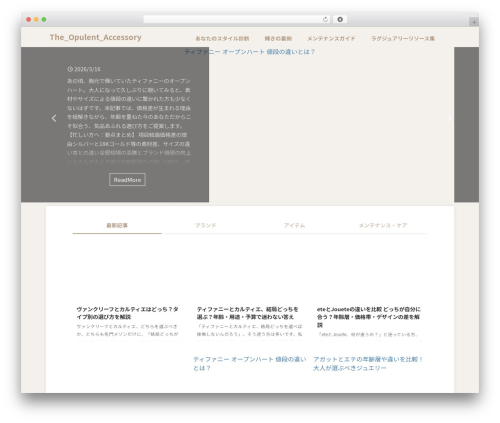Select the 最新記事 tab
Image resolution: width=500 pixels, height=423 pixels.
point(117,225)
